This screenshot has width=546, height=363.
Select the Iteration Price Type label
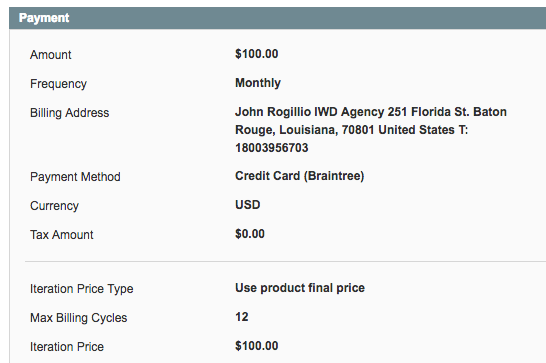point(81,289)
